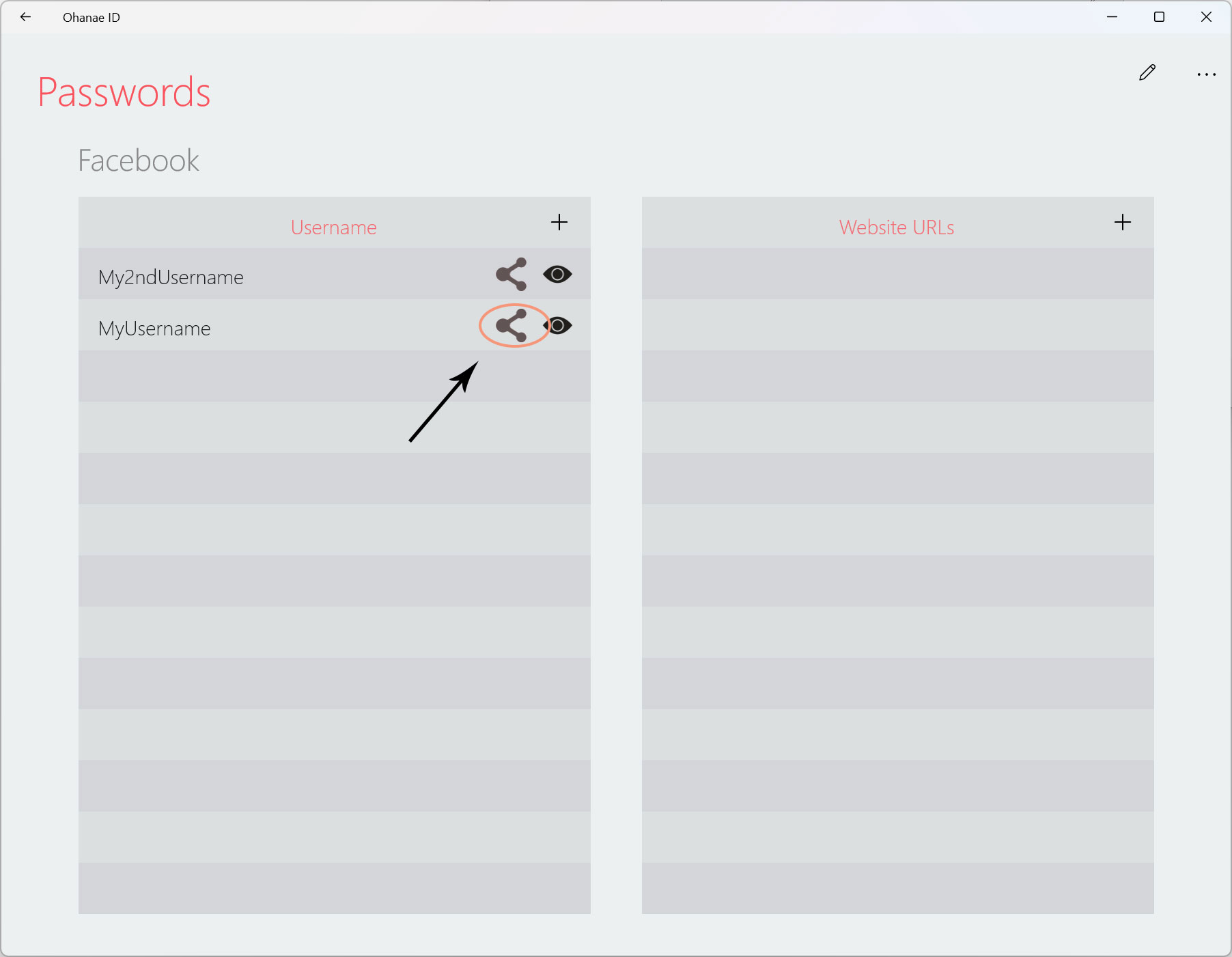1232x957 pixels.
Task: Select first empty Website URLs row
Action: click(898, 274)
